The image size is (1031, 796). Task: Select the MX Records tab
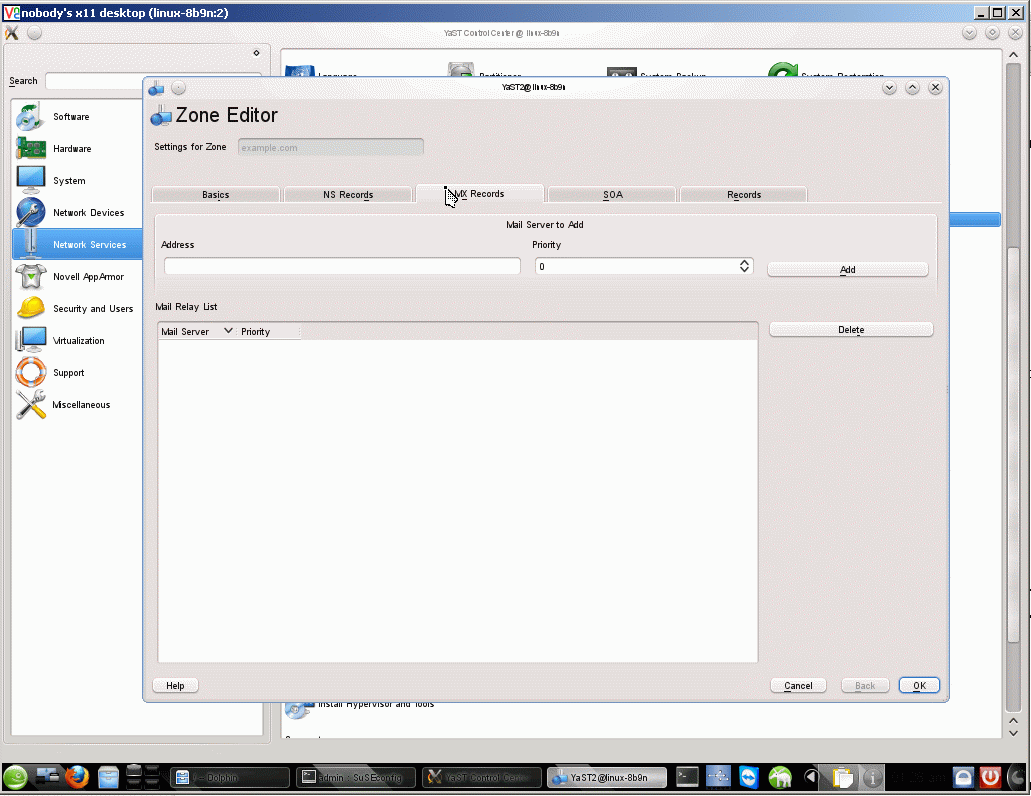(x=479, y=194)
